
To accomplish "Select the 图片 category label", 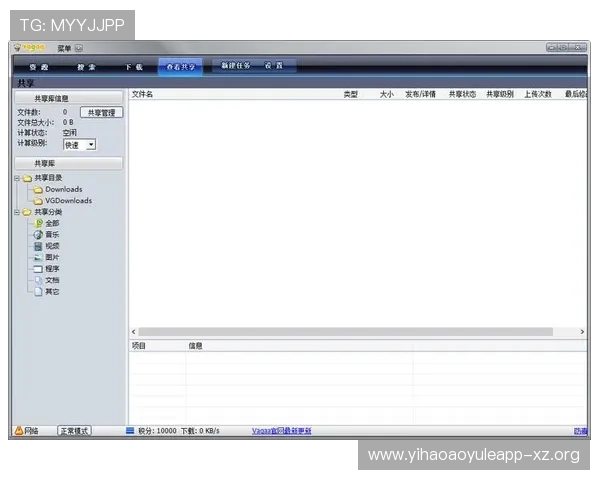I will pyautogui.click(x=52, y=257).
